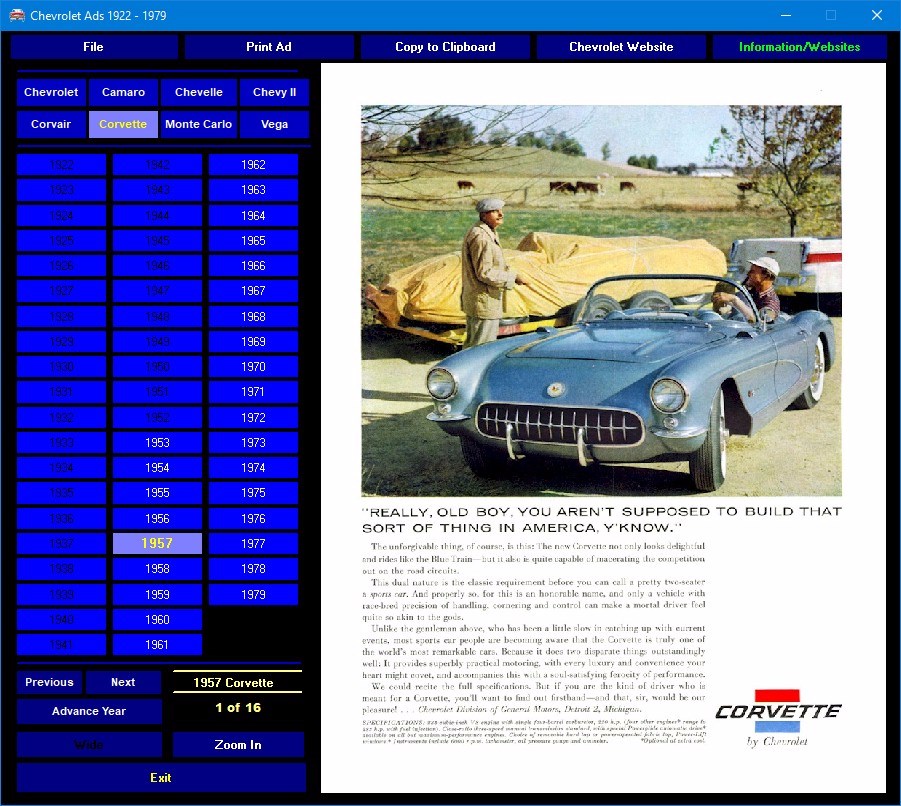Click the Zoom In button
The image size is (901, 806).
(238, 745)
